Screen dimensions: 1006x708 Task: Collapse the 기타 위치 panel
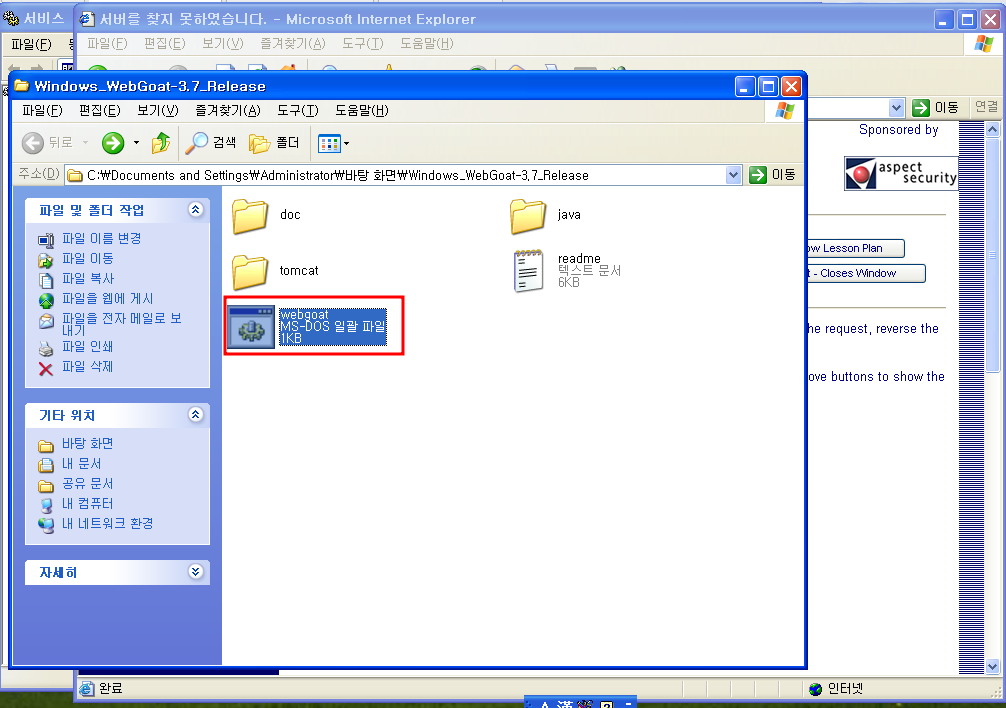(196, 415)
